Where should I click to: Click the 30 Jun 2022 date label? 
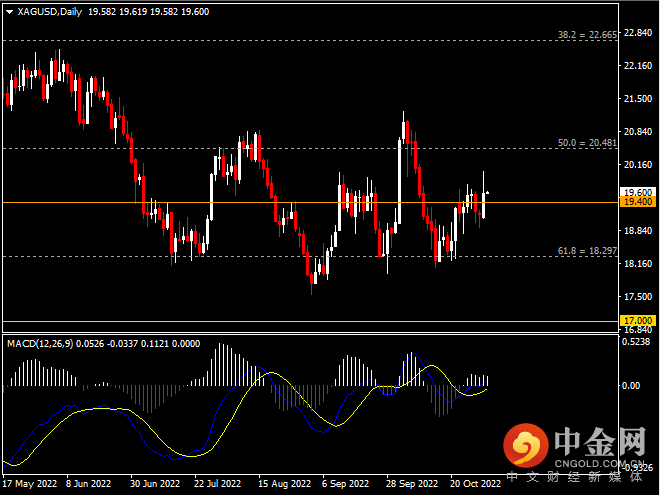click(x=155, y=483)
